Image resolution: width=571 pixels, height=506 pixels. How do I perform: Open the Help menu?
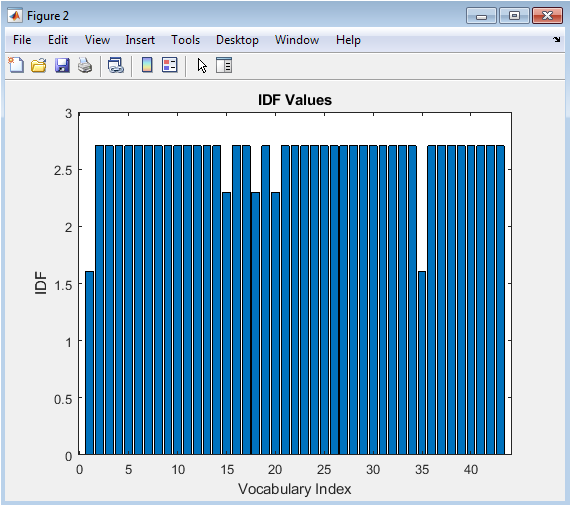[348, 40]
